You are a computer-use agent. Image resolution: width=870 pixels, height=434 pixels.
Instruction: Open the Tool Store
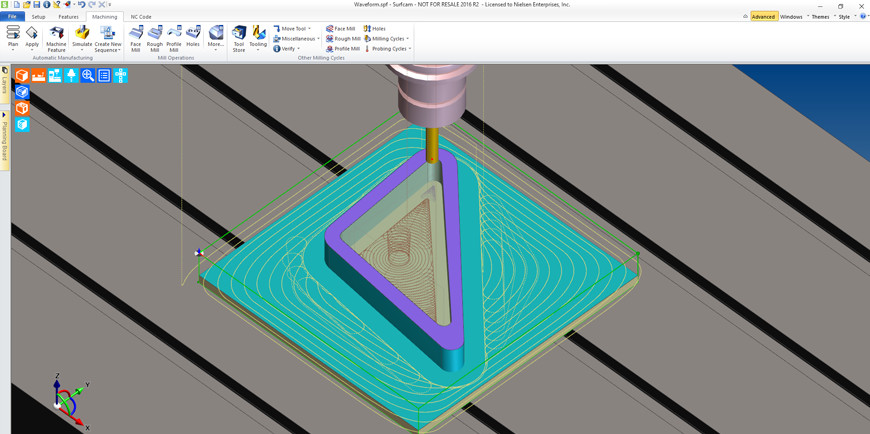239,39
